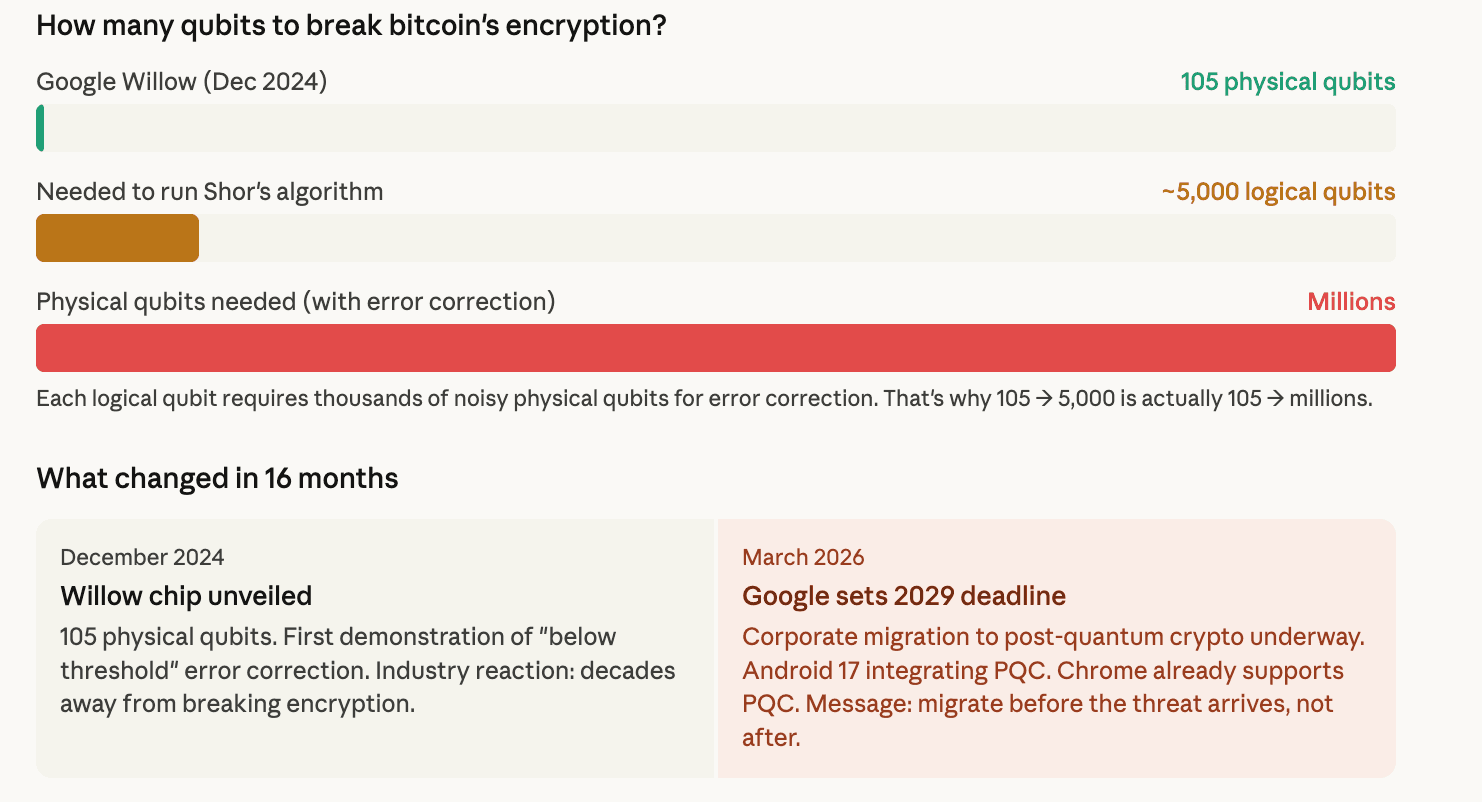
Task: Click the error correction explanation sentence
Action: pyautogui.click(x=704, y=399)
